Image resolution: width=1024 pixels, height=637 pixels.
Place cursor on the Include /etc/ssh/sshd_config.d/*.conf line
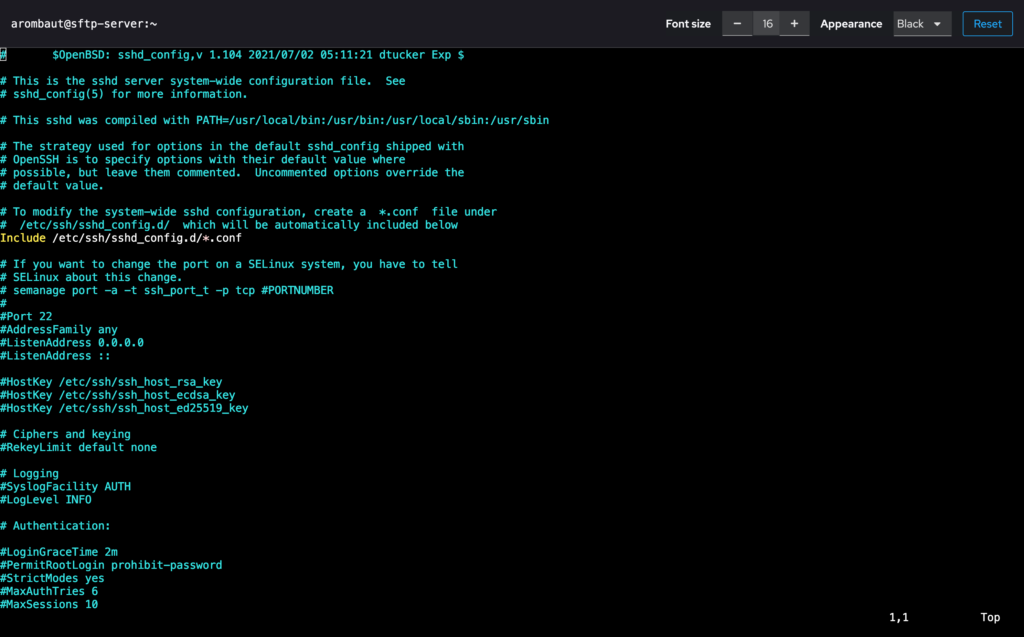120,238
